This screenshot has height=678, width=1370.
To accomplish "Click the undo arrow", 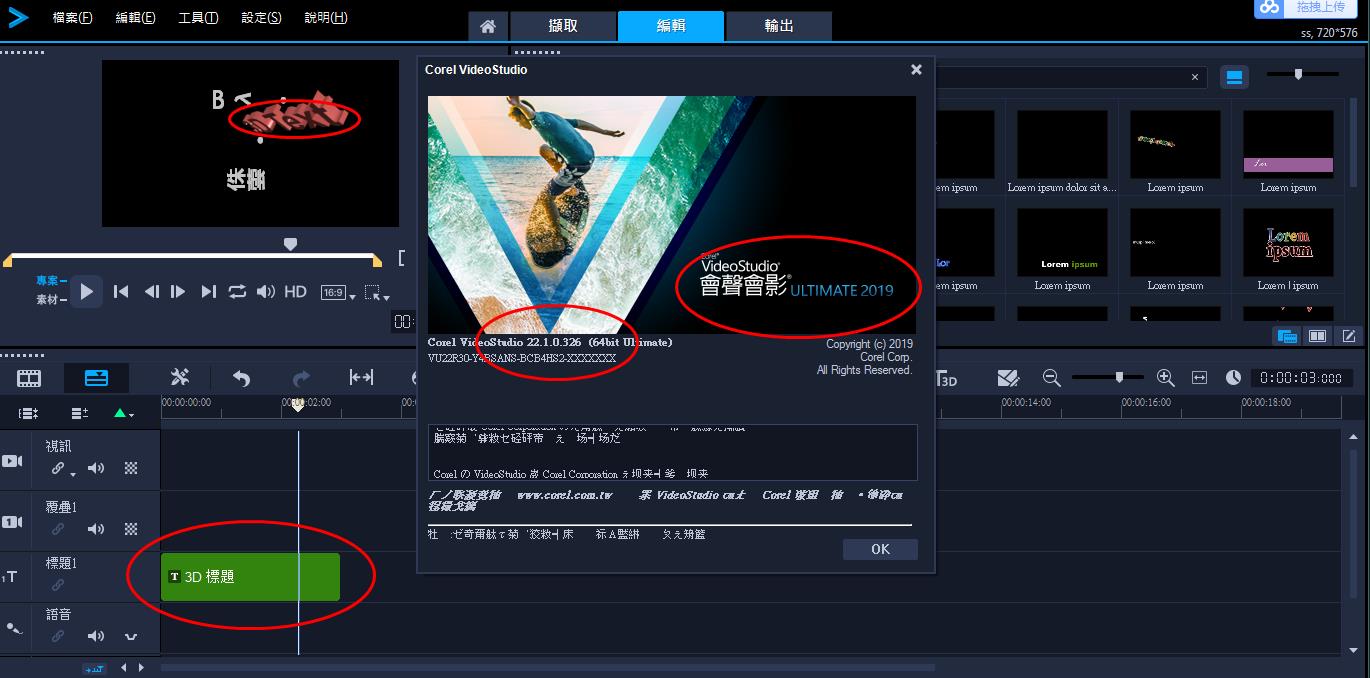I will coord(241,378).
